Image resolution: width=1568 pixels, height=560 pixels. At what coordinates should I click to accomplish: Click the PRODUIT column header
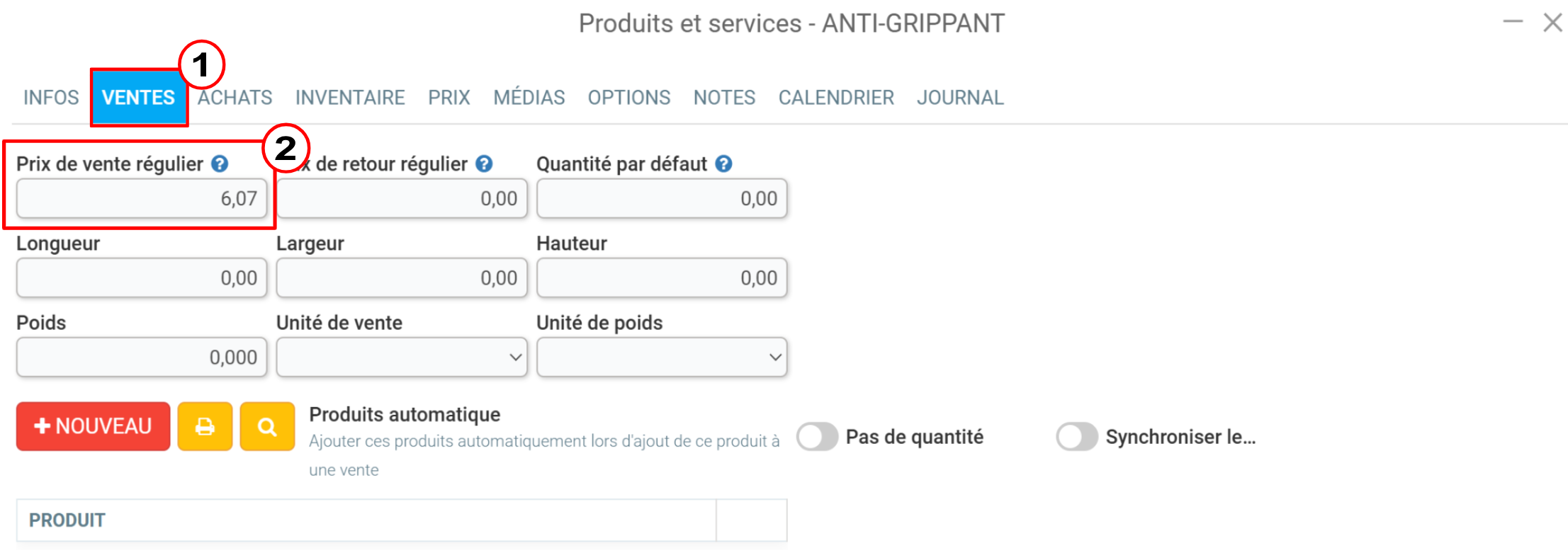pos(67,520)
